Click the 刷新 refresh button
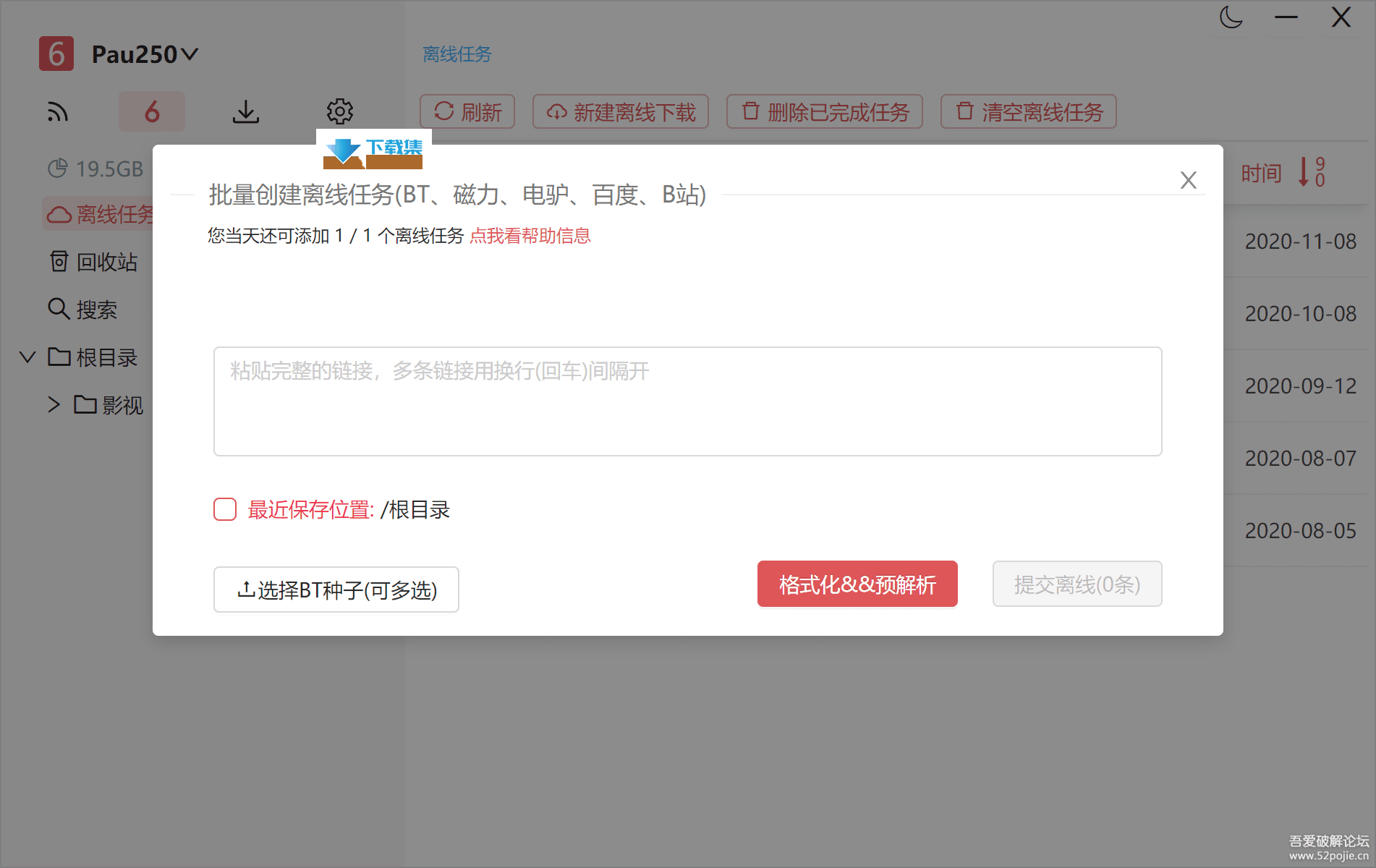Image resolution: width=1376 pixels, height=868 pixels. (467, 112)
